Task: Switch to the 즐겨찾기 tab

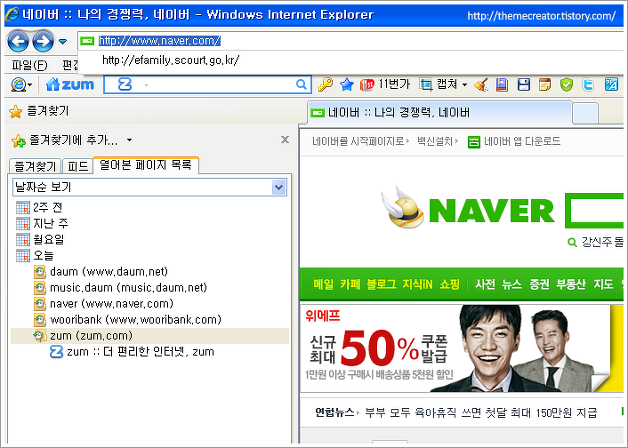Action: (x=35, y=166)
